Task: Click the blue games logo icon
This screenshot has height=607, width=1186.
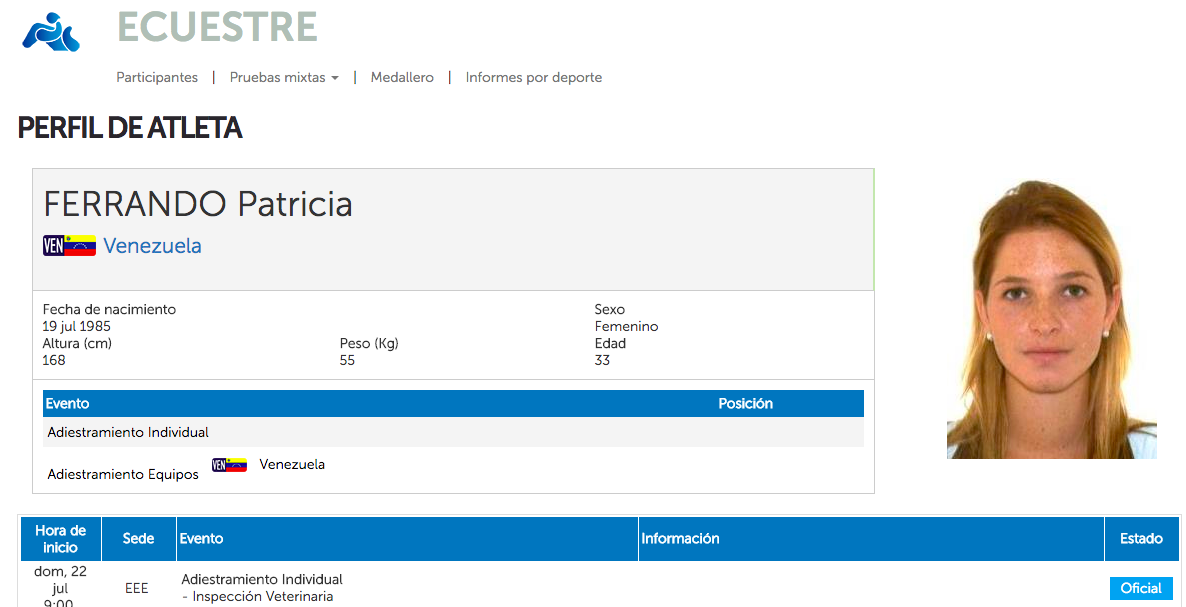Action: pyautogui.click(x=51, y=32)
